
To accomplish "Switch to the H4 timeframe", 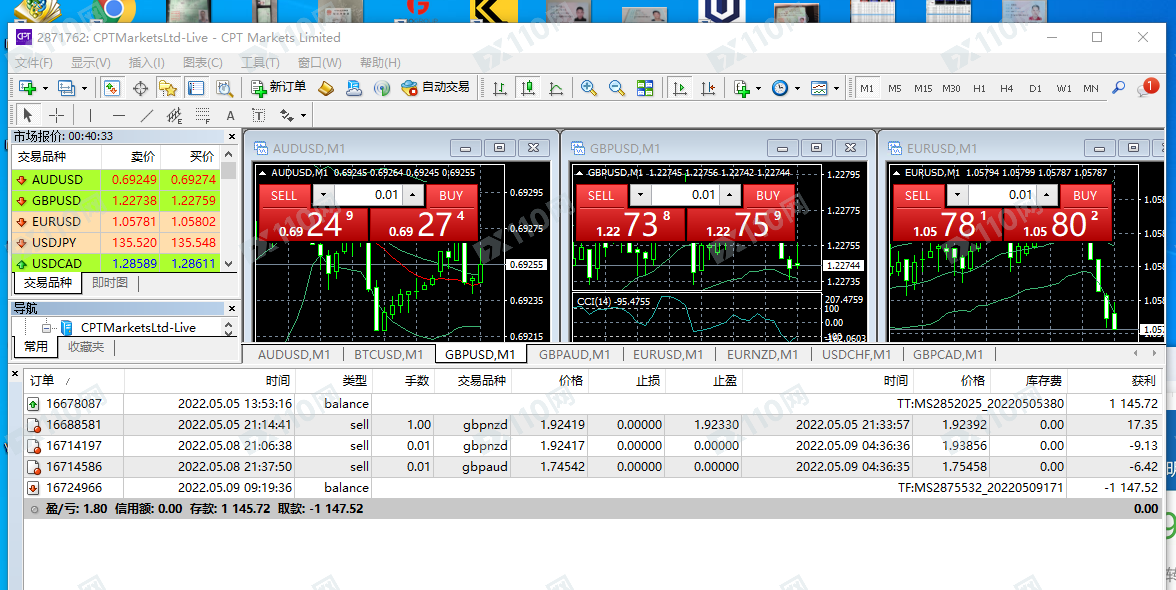I will [1006, 88].
